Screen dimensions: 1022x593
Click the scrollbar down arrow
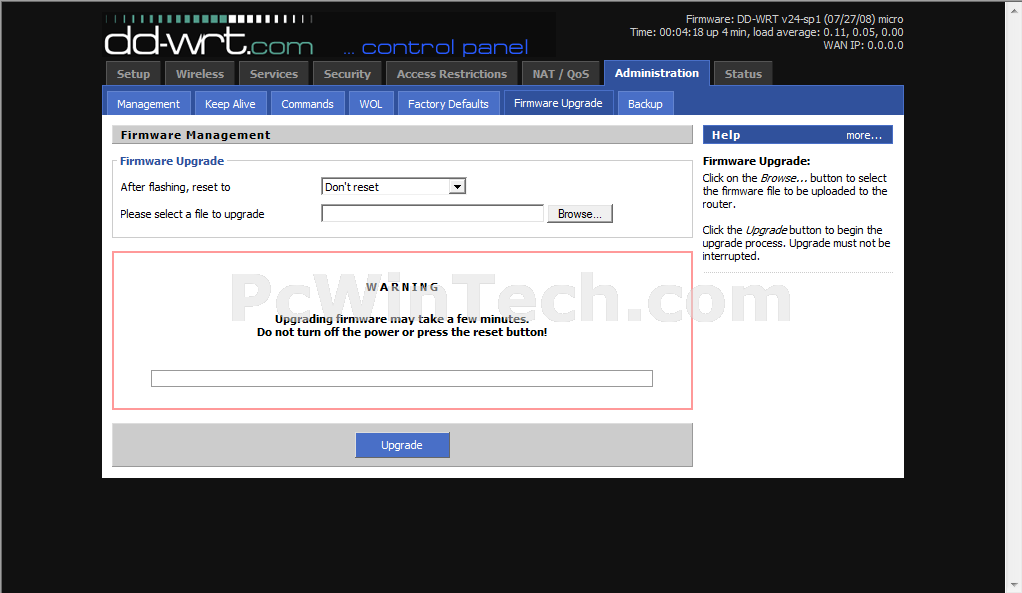pos(1014,585)
